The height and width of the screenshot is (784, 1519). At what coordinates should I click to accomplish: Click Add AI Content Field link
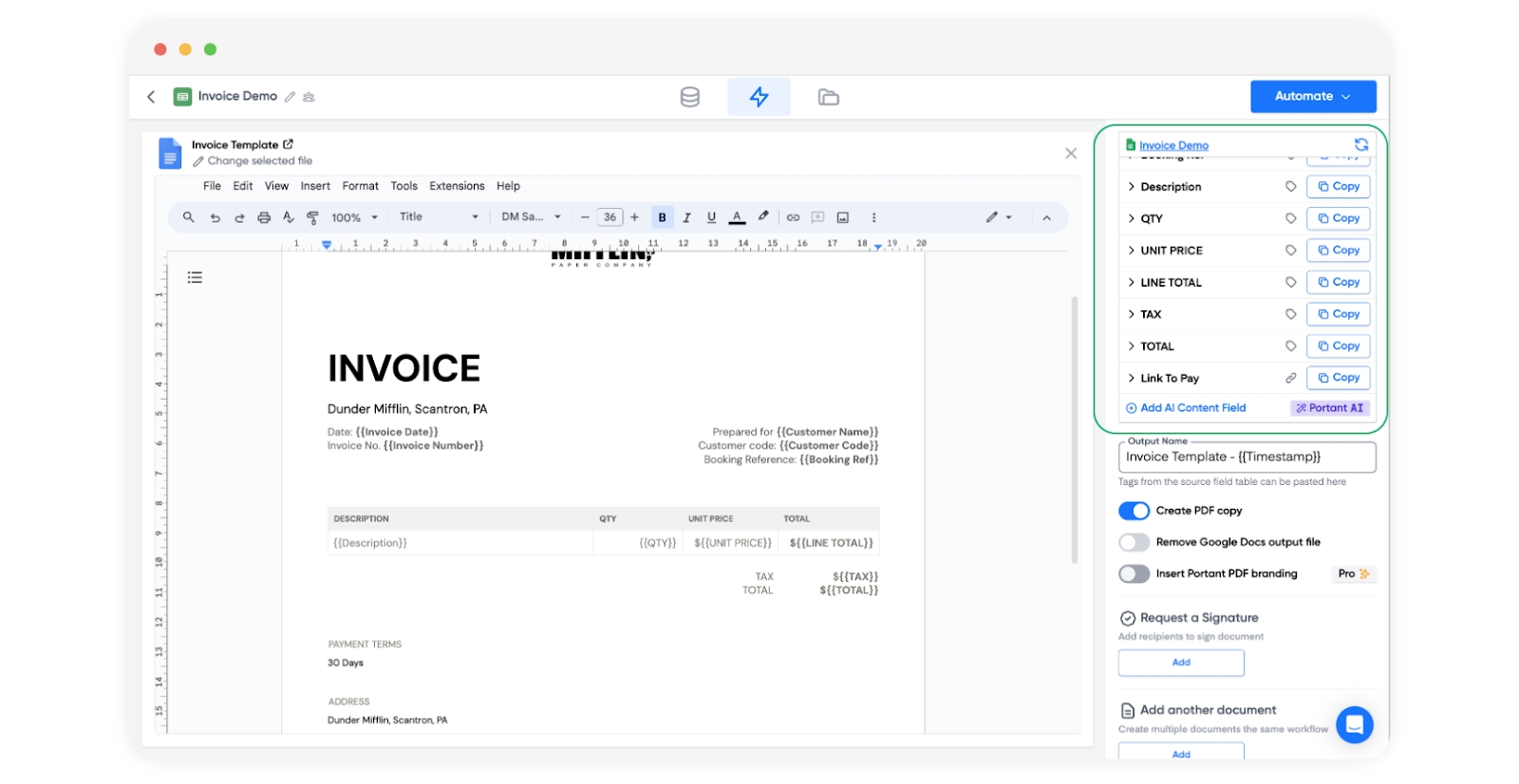(x=1192, y=408)
